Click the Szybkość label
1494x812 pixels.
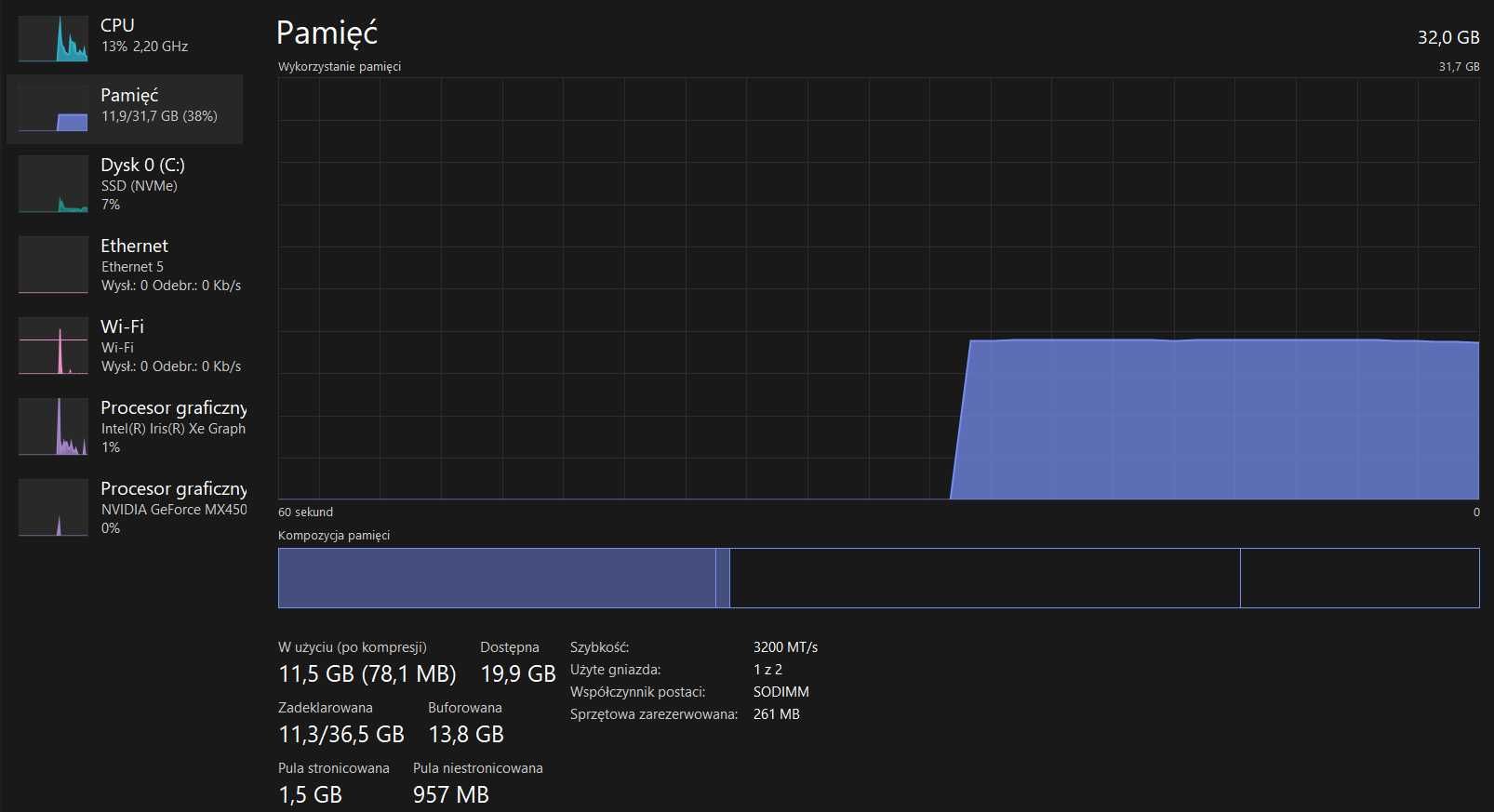(x=600, y=647)
